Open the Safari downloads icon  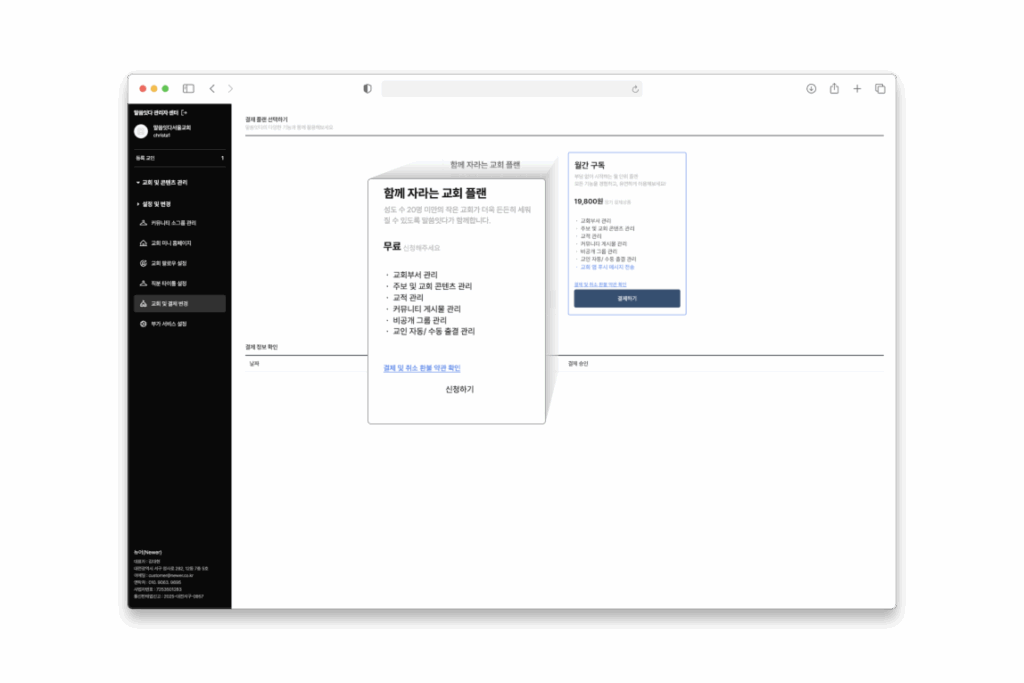811,89
